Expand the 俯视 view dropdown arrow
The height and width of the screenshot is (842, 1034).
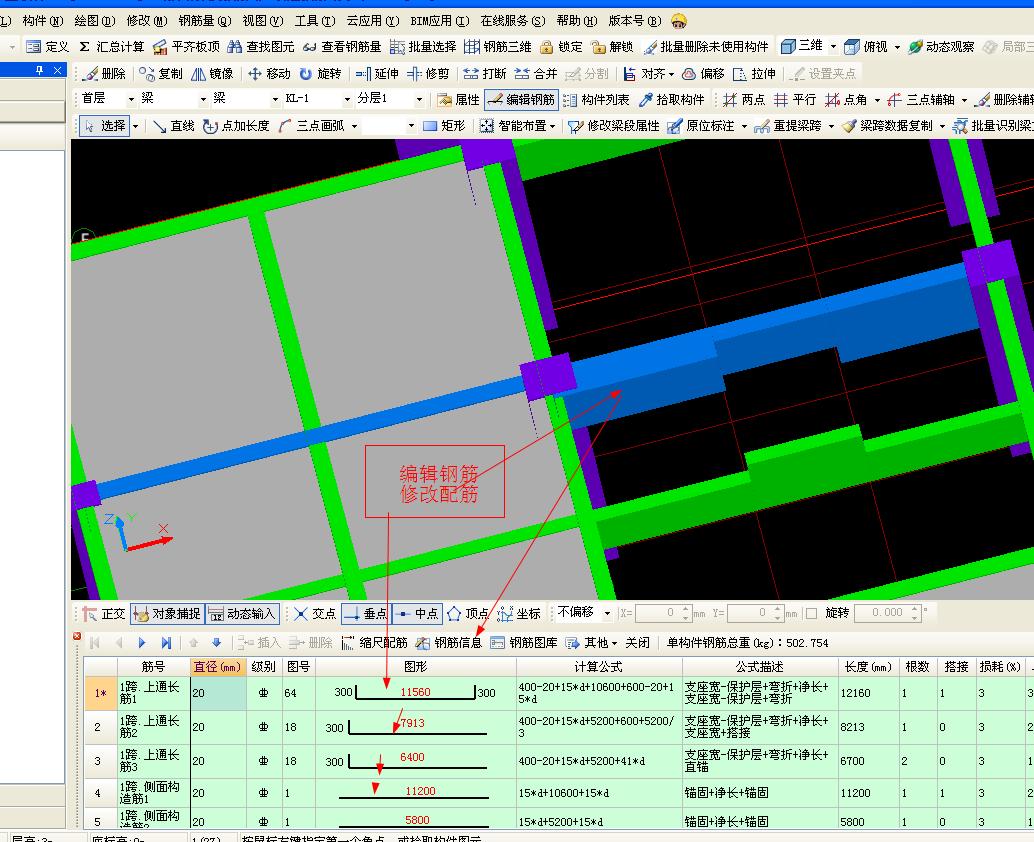click(x=897, y=47)
